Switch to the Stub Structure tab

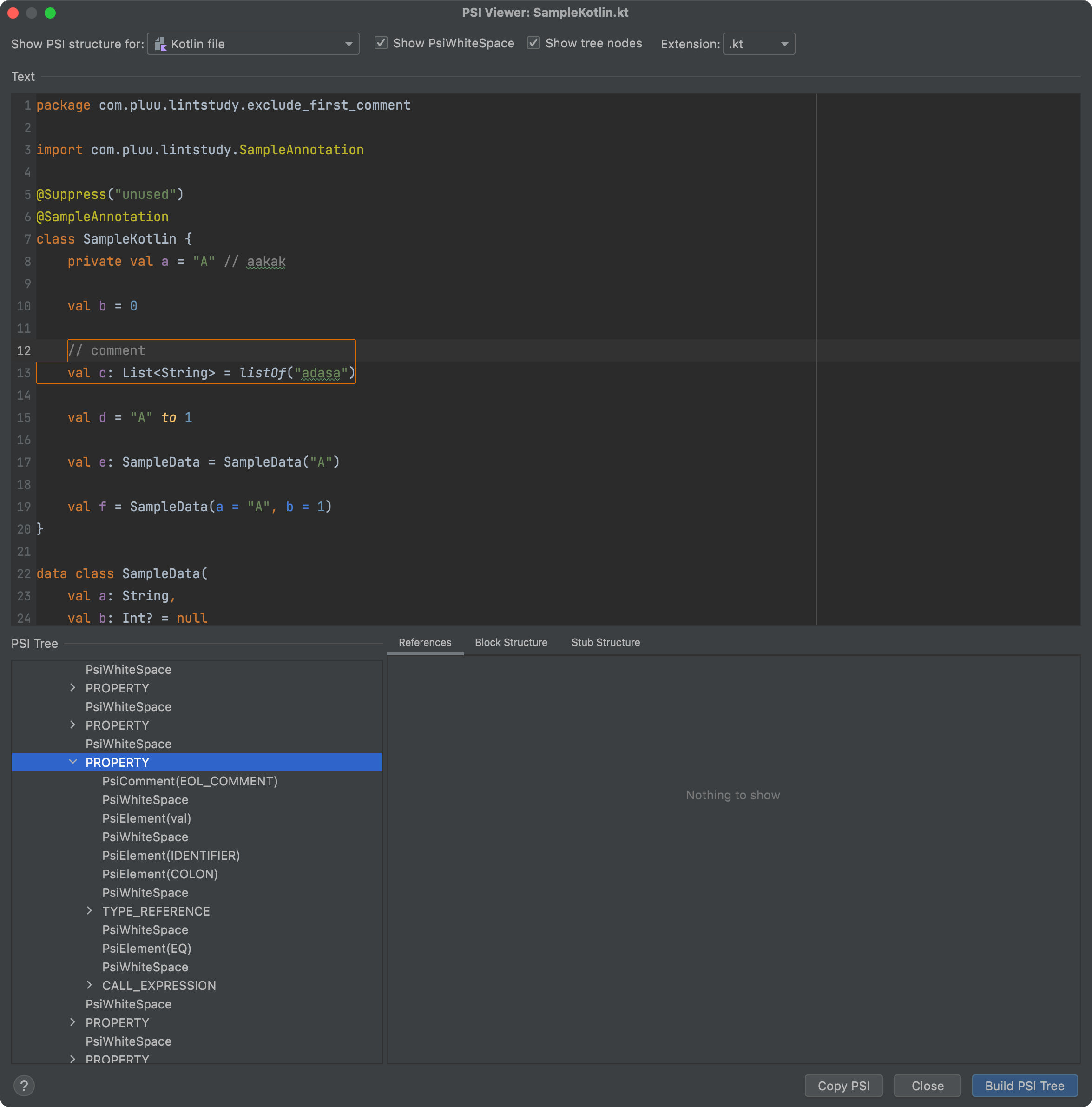[605, 642]
